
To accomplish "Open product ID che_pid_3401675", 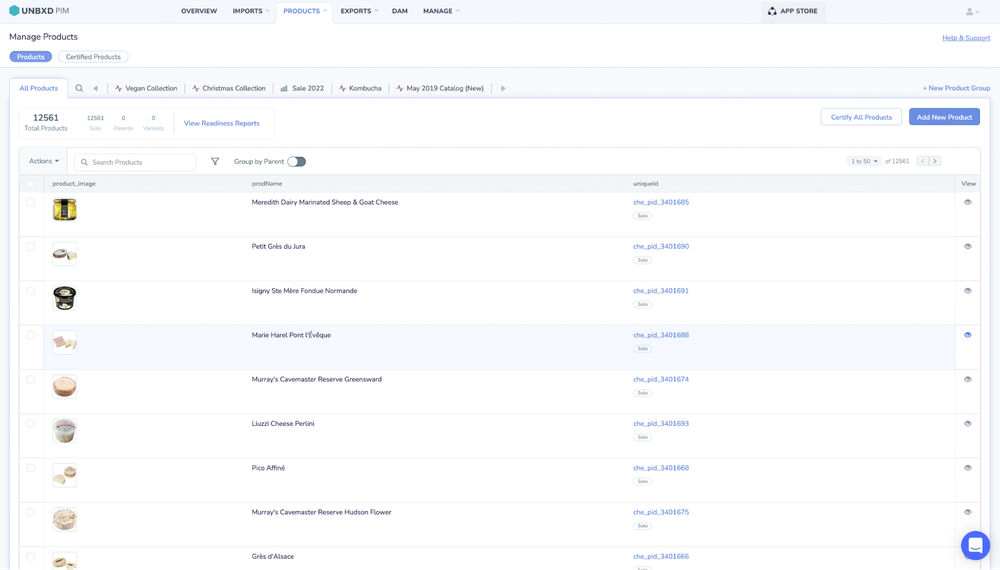I will coord(661,512).
